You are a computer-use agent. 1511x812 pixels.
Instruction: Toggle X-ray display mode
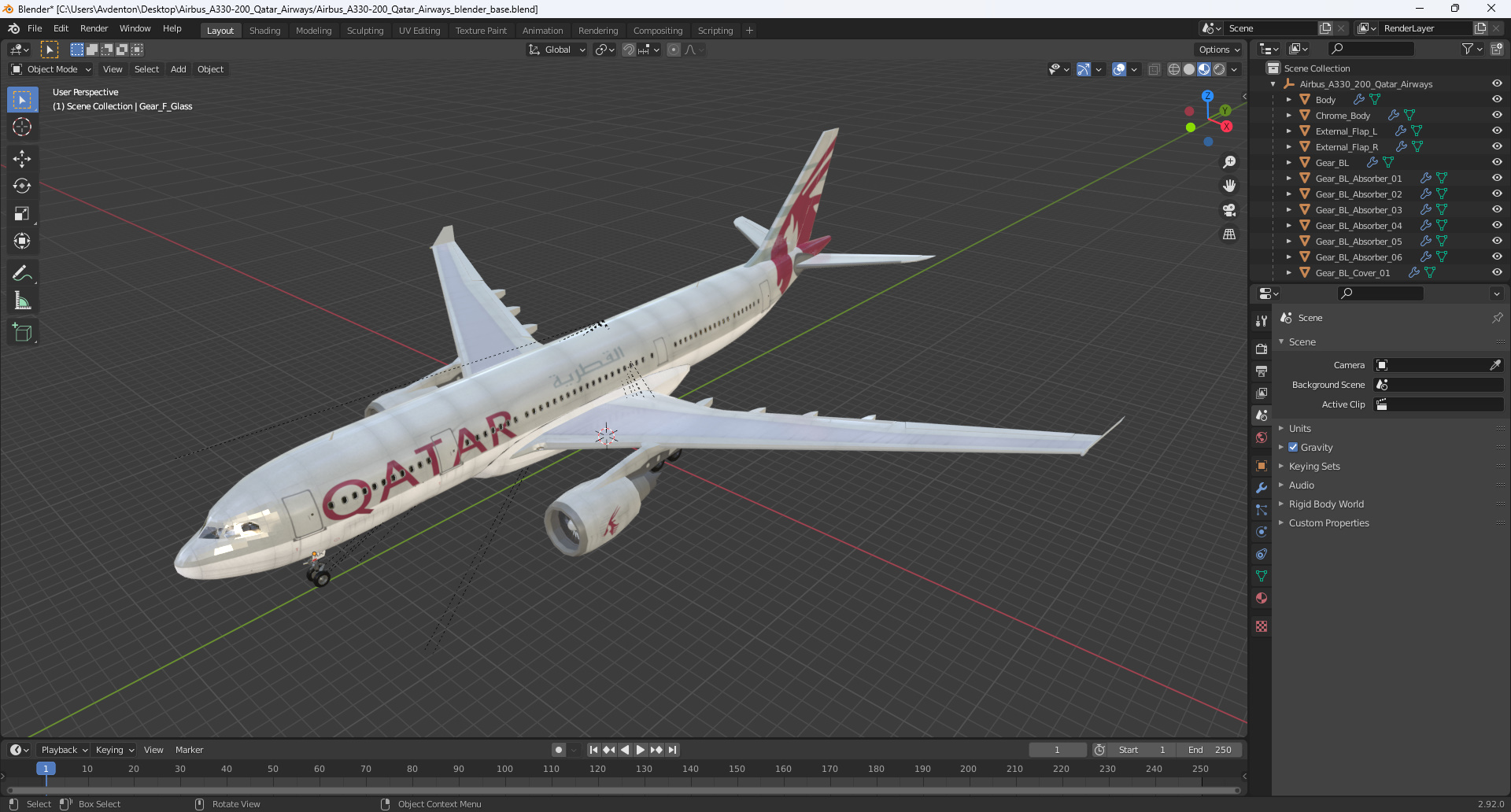[x=1154, y=69]
